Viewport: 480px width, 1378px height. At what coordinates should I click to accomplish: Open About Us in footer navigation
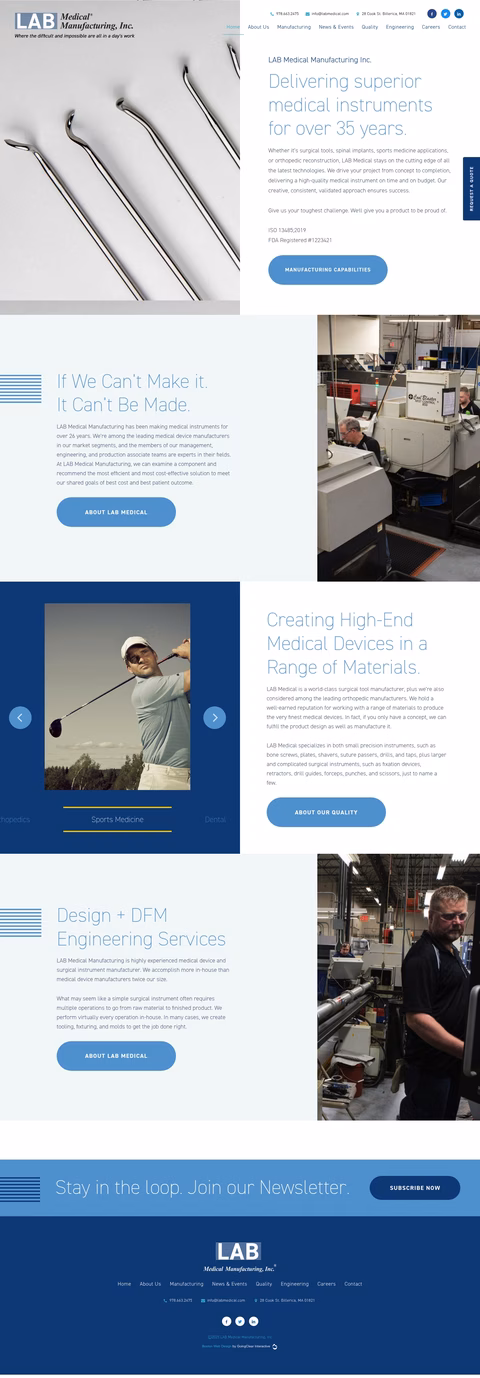pos(150,1284)
